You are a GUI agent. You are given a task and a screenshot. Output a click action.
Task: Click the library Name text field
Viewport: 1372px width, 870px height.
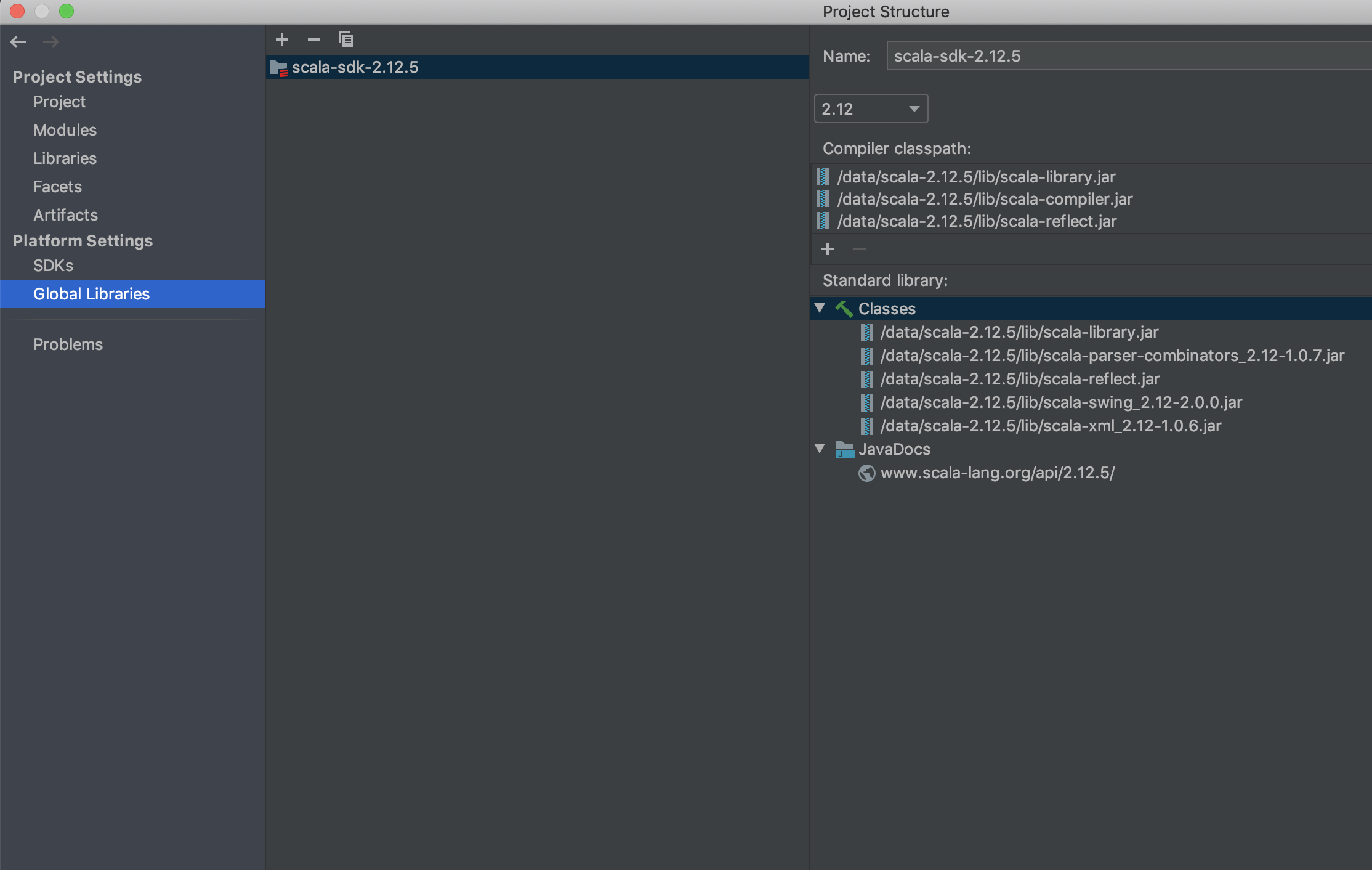tap(1127, 56)
